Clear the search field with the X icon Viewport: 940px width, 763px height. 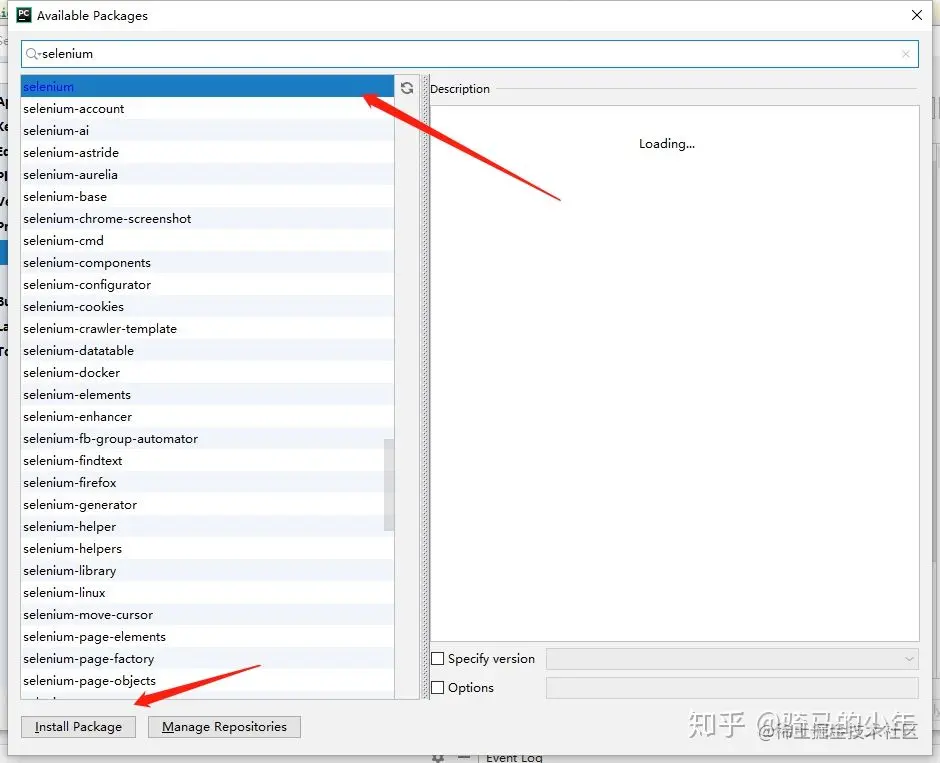click(x=906, y=54)
